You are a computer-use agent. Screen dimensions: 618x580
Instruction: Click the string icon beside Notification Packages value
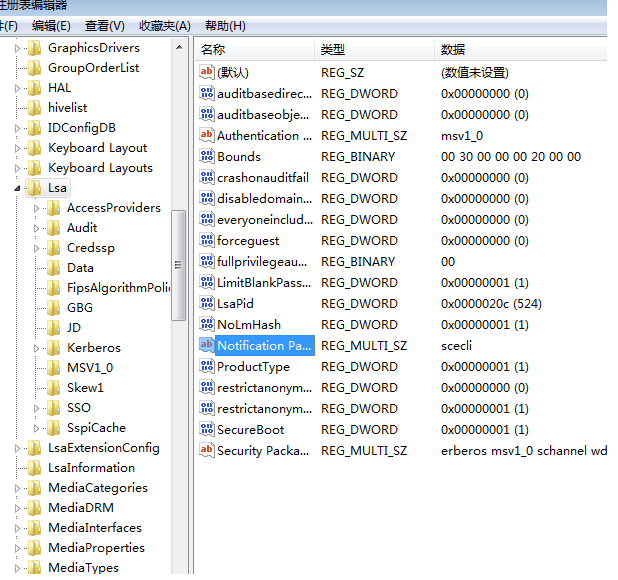[207, 346]
